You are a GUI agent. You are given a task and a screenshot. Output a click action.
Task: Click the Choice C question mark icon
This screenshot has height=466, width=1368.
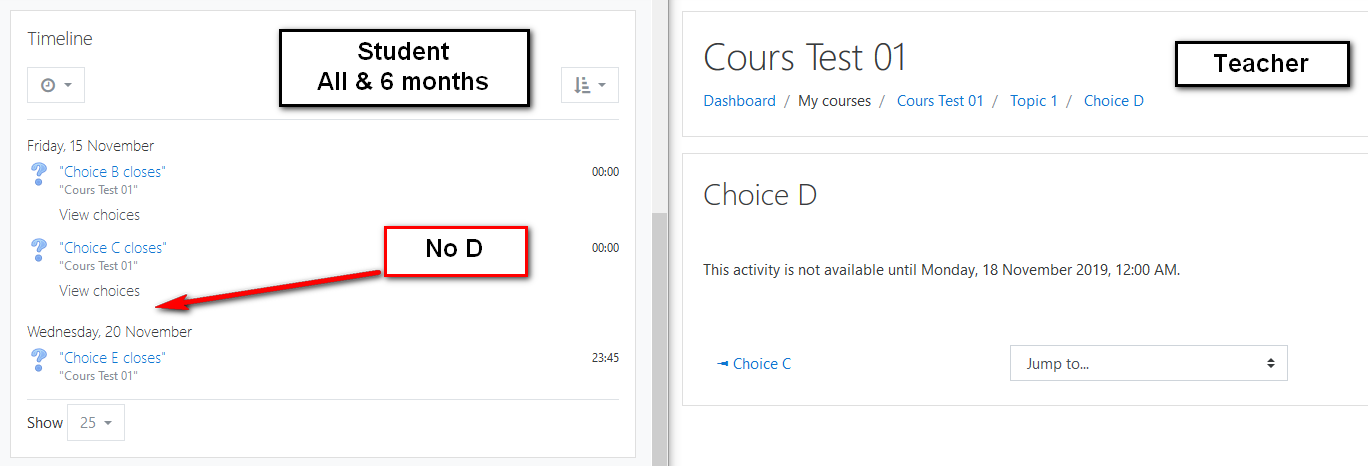pyautogui.click(x=39, y=250)
